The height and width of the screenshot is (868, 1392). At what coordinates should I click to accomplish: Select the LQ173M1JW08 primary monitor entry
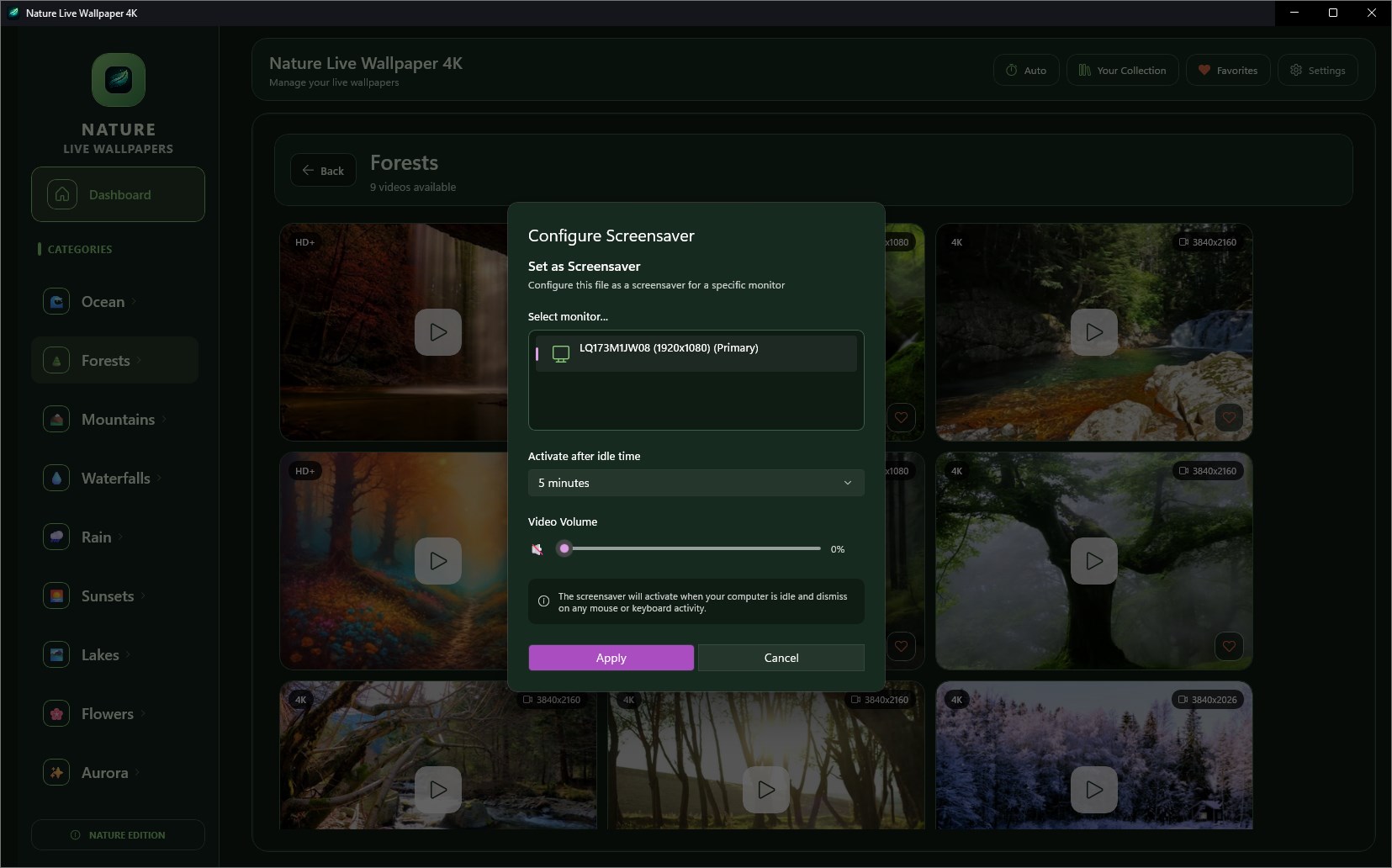coord(696,353)
